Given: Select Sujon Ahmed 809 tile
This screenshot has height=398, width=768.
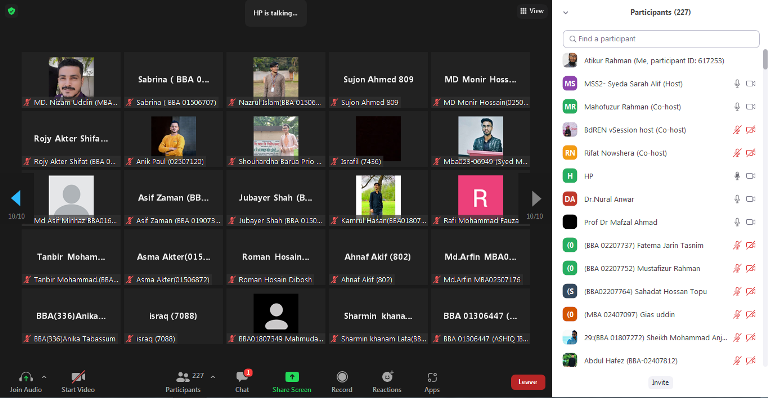Looking at the screenshot, I should [378, 80].
